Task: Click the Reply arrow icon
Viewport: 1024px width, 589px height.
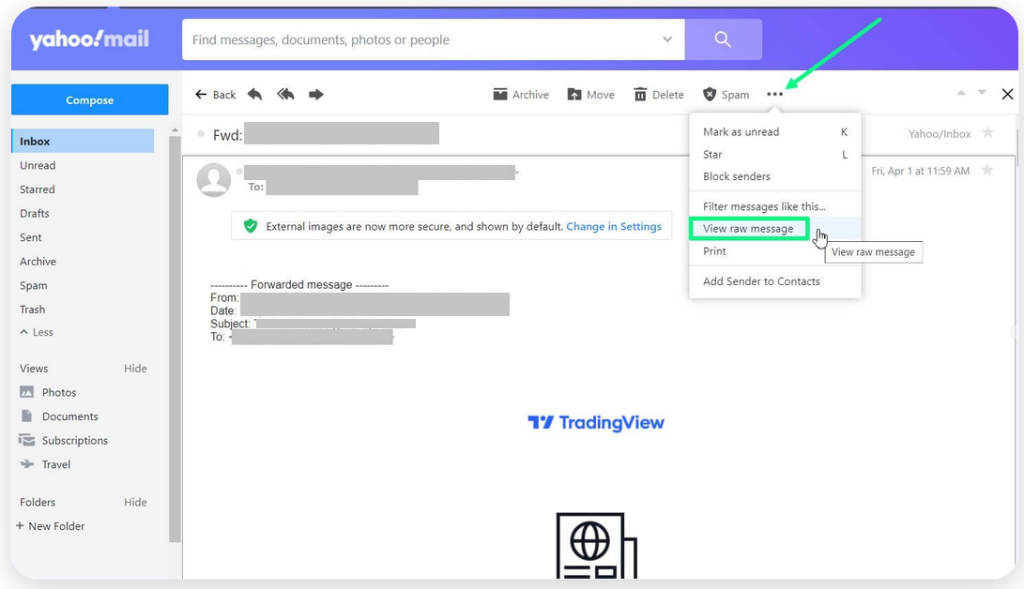Action: (x=255, y=94)
